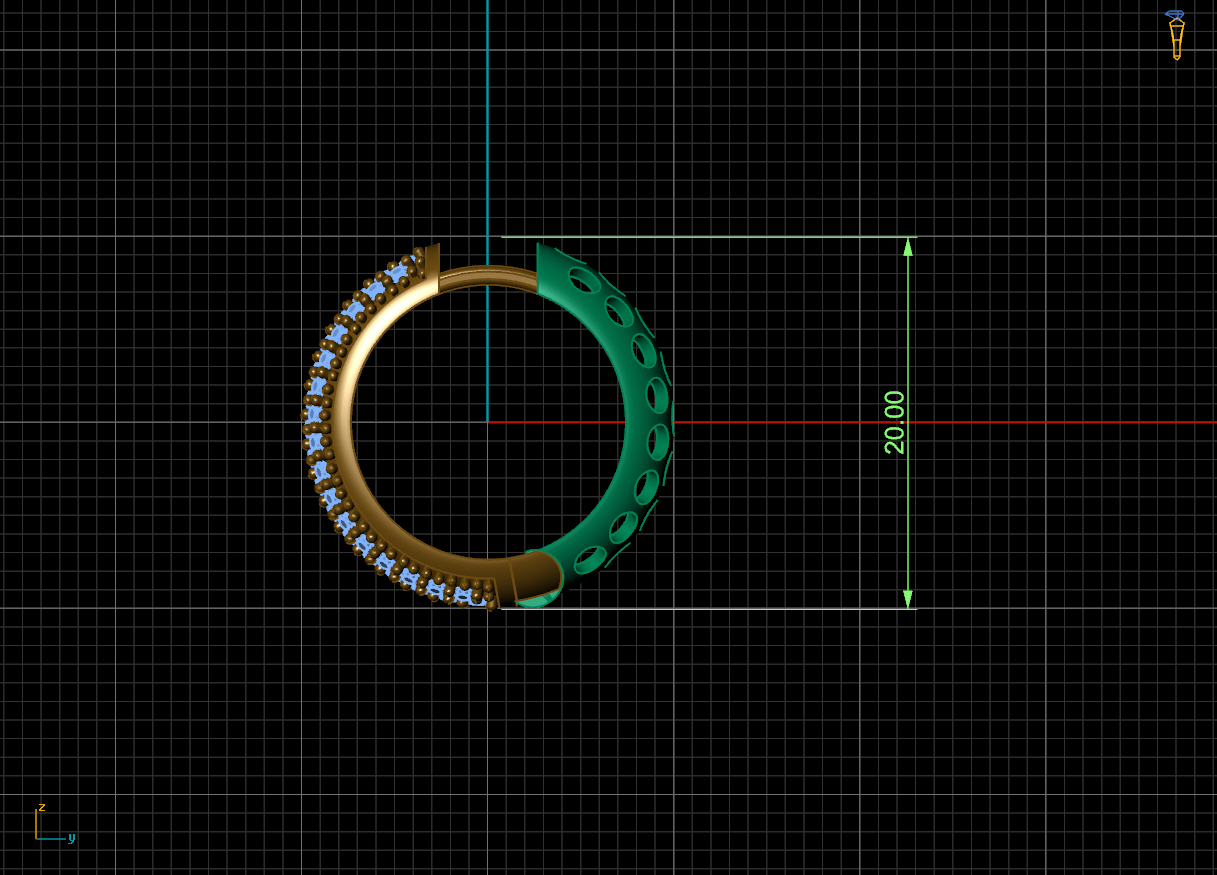This screenshot has width=1217, height=875.
Task: Click the blue diamond symbol above the prong icon
Action: [1175, 11]
